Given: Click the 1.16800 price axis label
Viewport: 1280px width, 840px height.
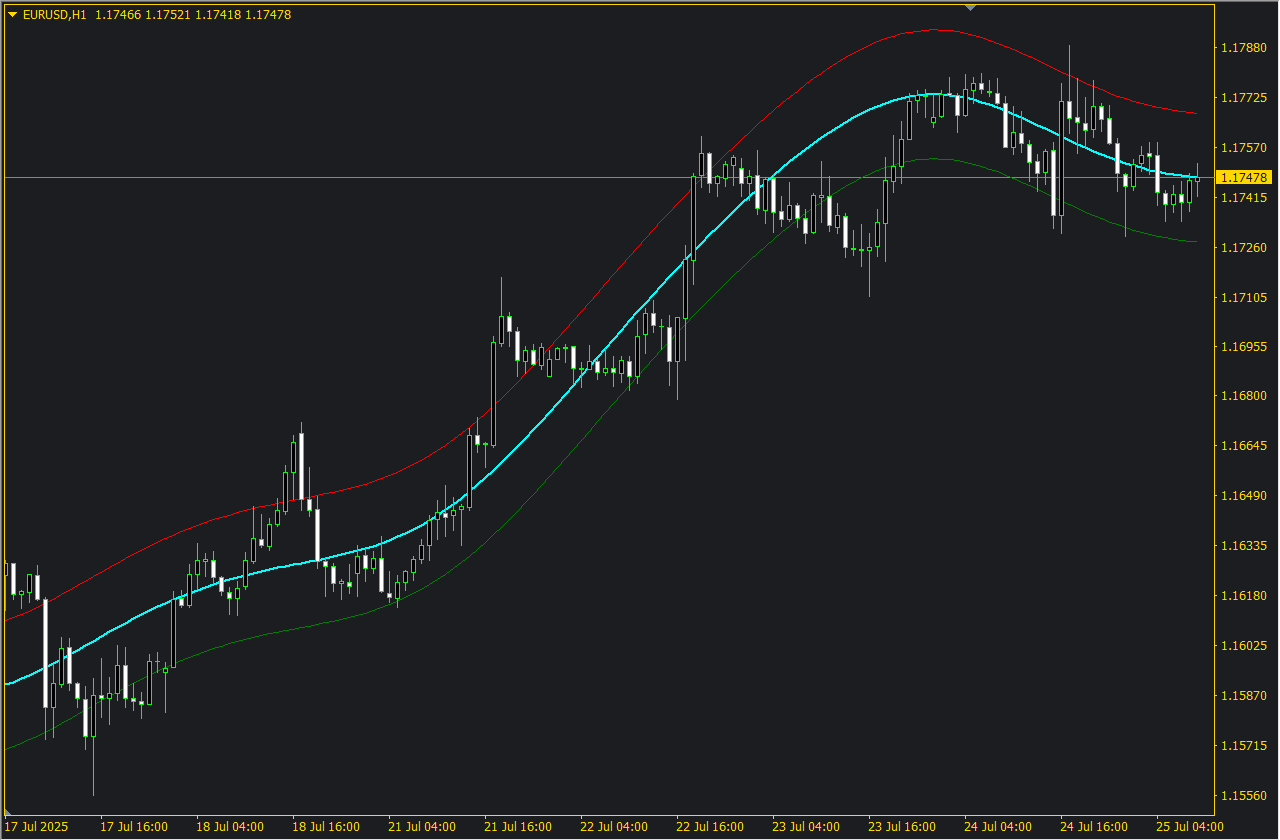Looking at the screenshot, I should pos(1243,397).
